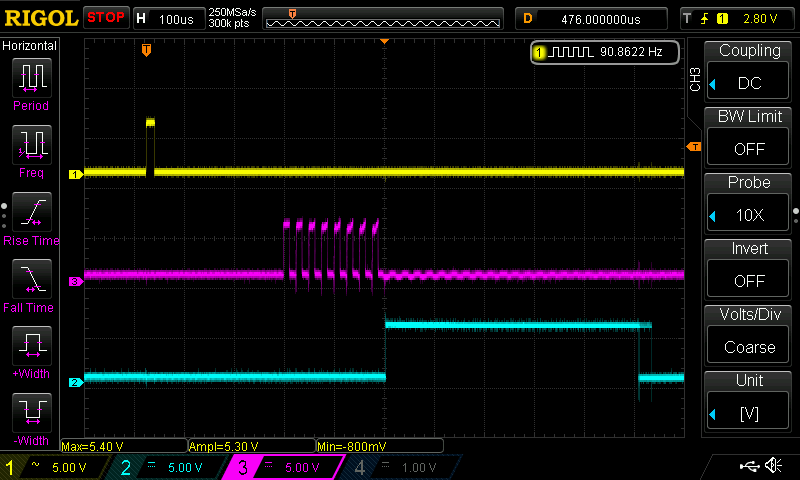This screenshot has height=480, width=800.
Task: Pick the +Width measurement icon
Action: pyautogui.click(x=30, y=348)
